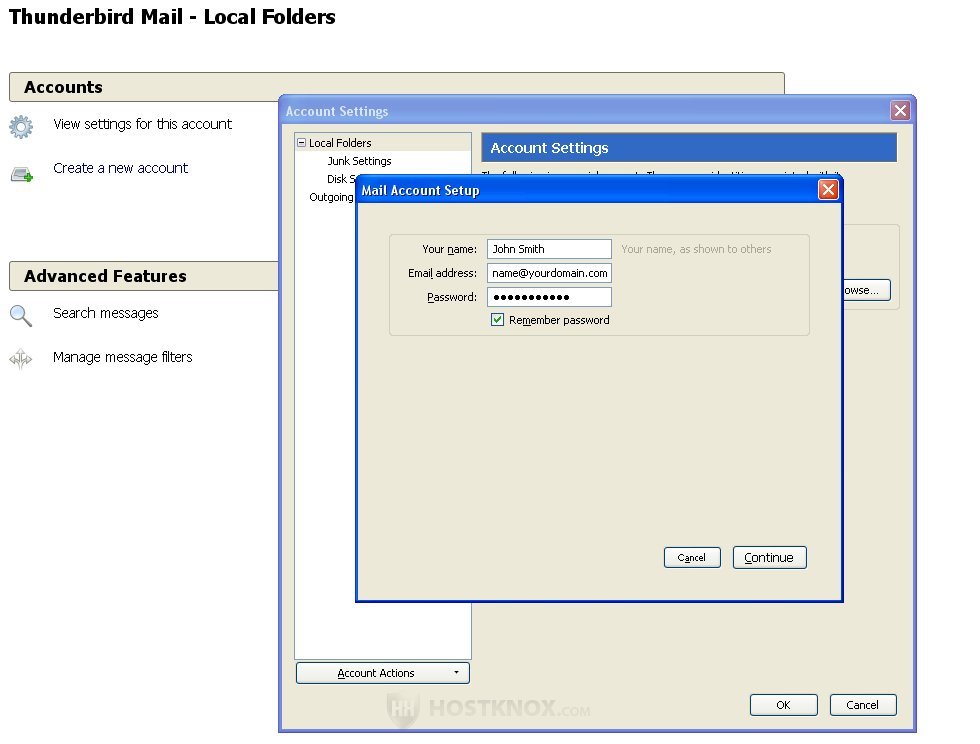Click the create new account icon
This screenshot has width=980, height=744.
click(22, 174)
